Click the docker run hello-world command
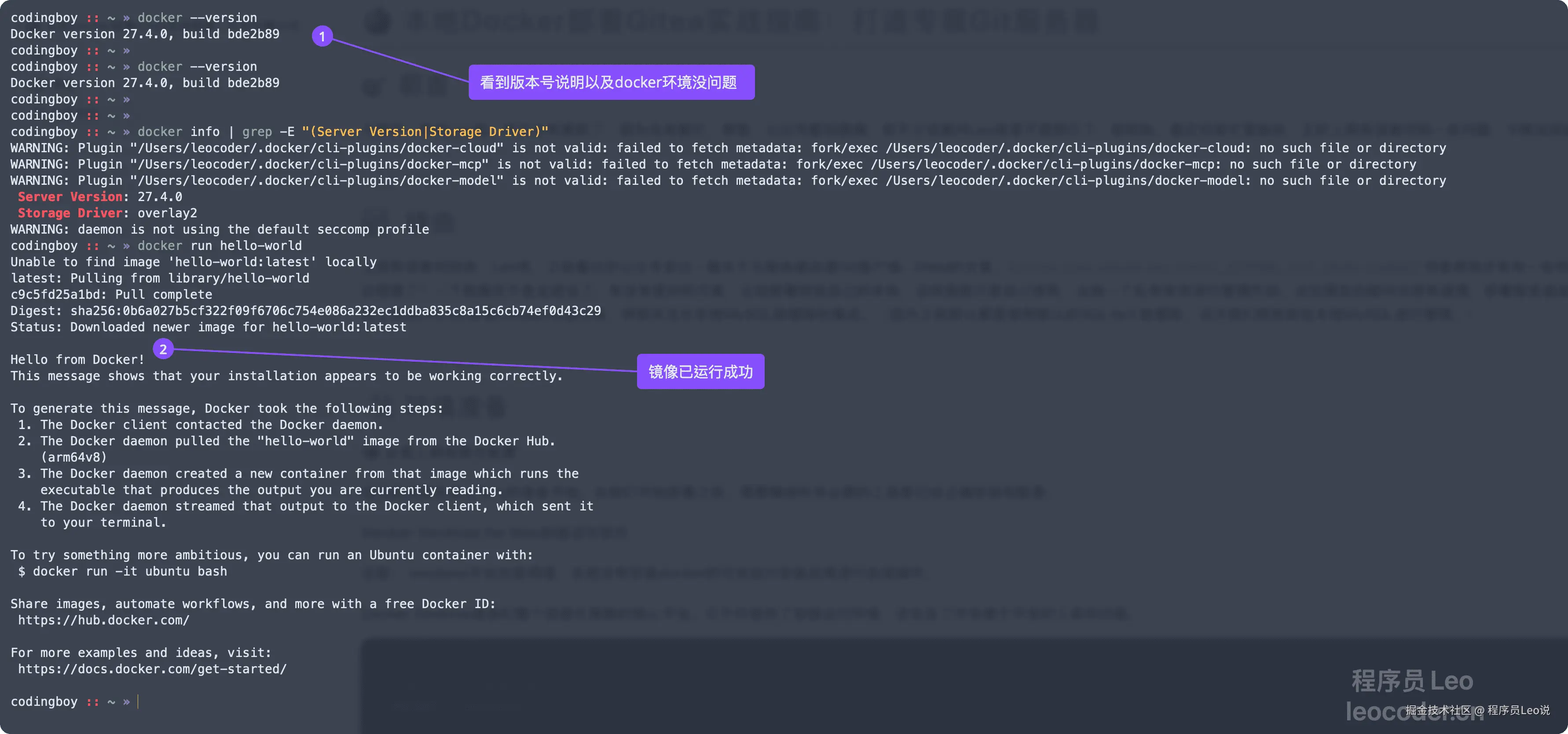The width and height of the screenshot is (1568, 734). [219, 246]
